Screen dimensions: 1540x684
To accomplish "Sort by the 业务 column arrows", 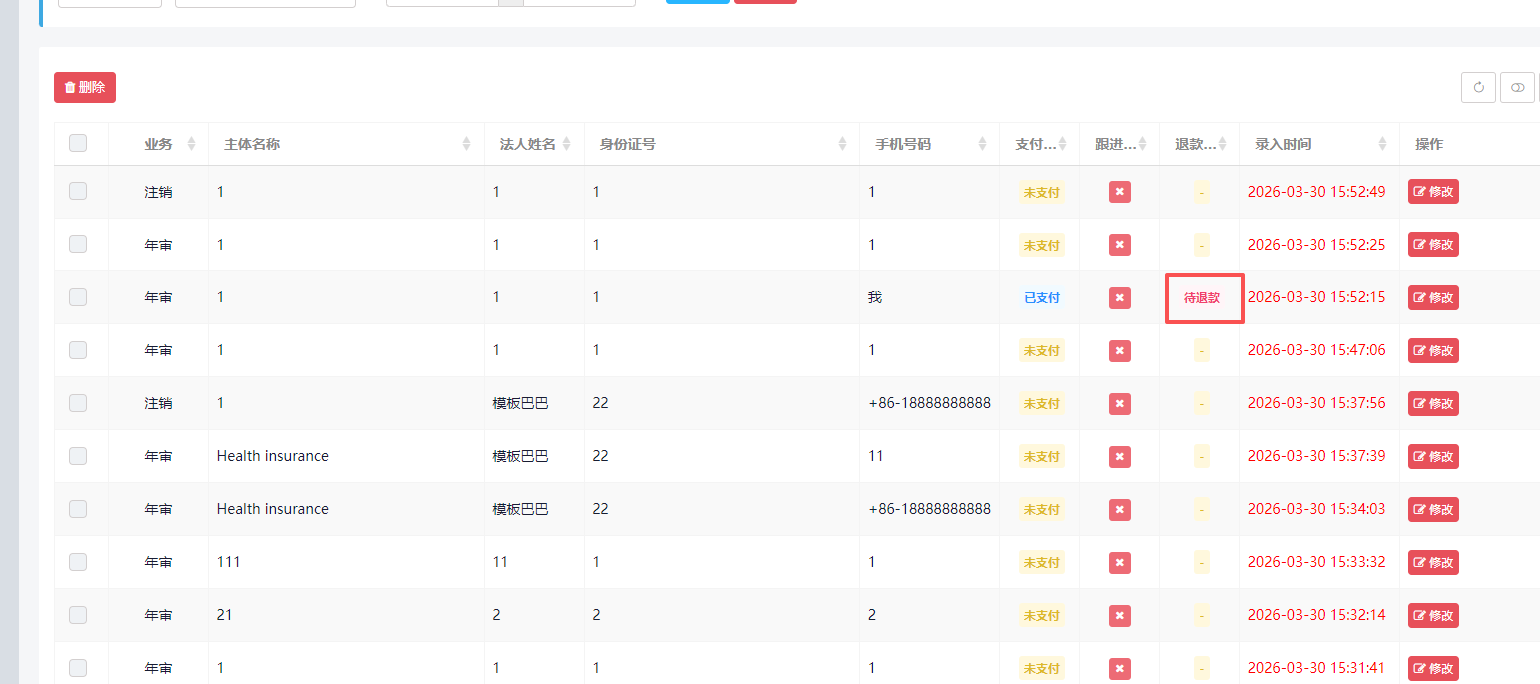I will (191, 144).
